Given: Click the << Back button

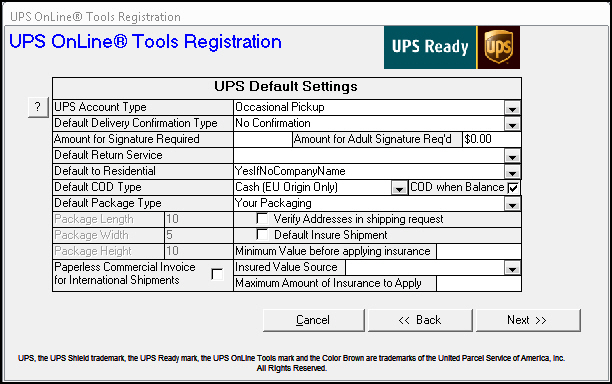Looking at the screenshot, I should (x=420, y=320).
